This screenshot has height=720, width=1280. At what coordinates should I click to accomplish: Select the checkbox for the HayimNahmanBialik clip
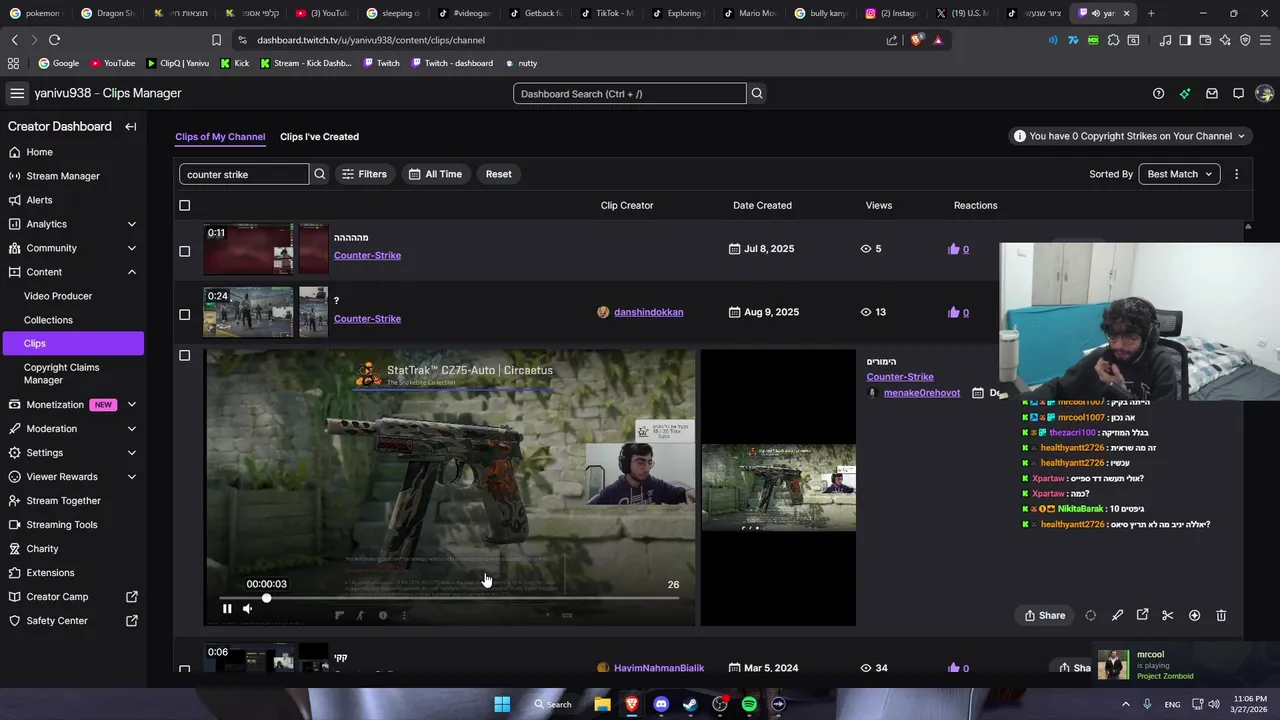(x=184, y=669)
